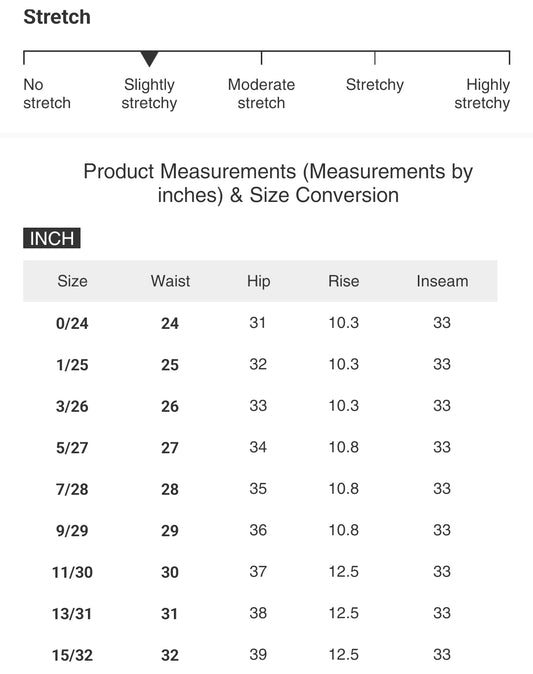Image resolution: width=533 pixels, height=674 pixels.
Task: Select the 3/26 size row
Action: (260, 406)
